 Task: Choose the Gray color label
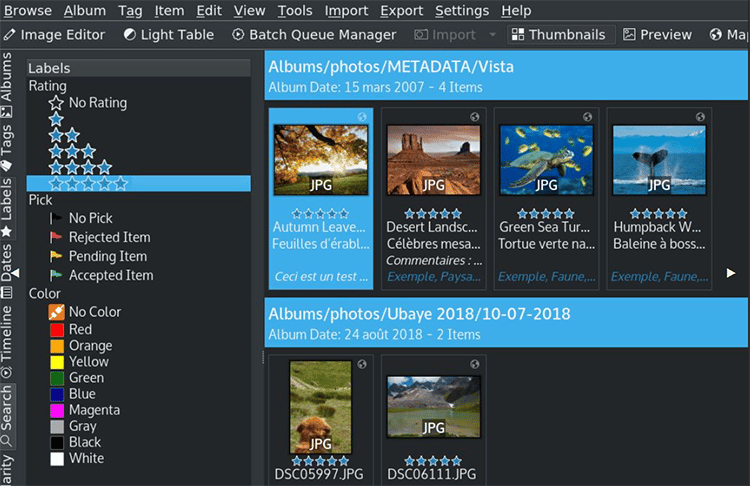click(73, 426)
